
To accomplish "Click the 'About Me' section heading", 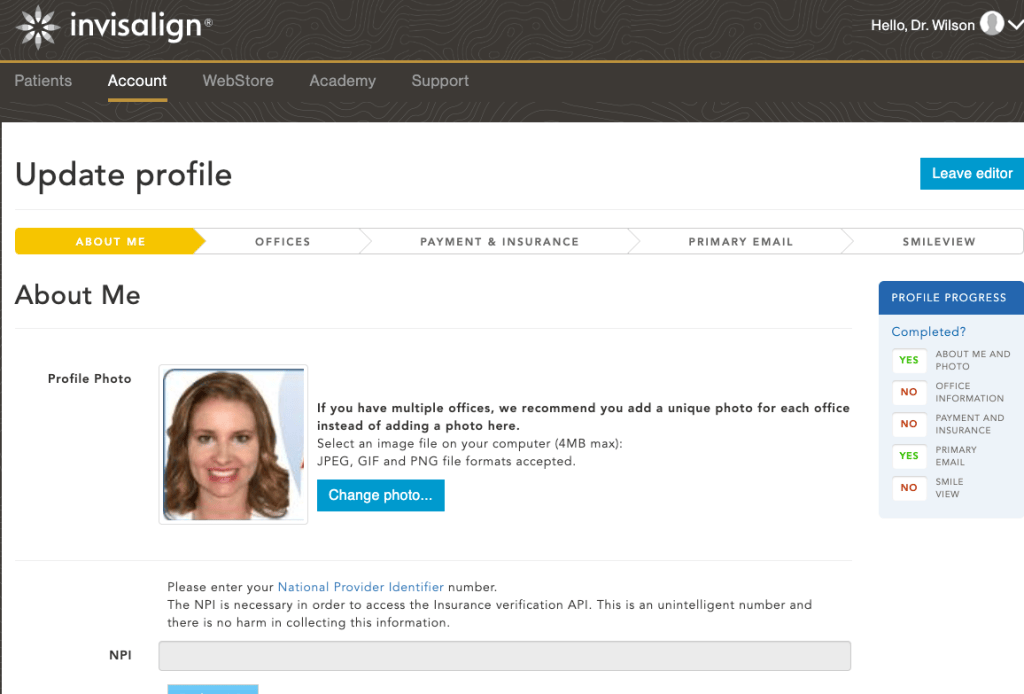I will [78, 296].
